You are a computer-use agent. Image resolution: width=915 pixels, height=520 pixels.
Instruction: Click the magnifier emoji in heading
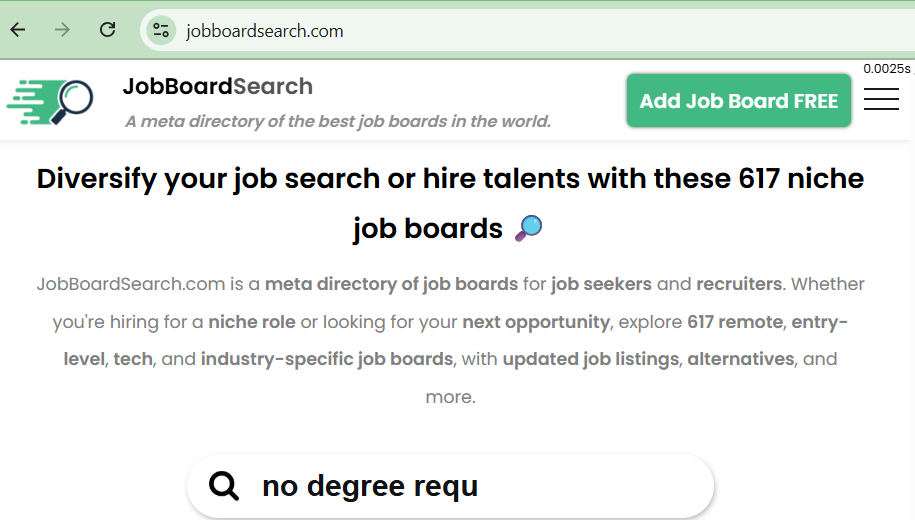(x=528, y=229)
